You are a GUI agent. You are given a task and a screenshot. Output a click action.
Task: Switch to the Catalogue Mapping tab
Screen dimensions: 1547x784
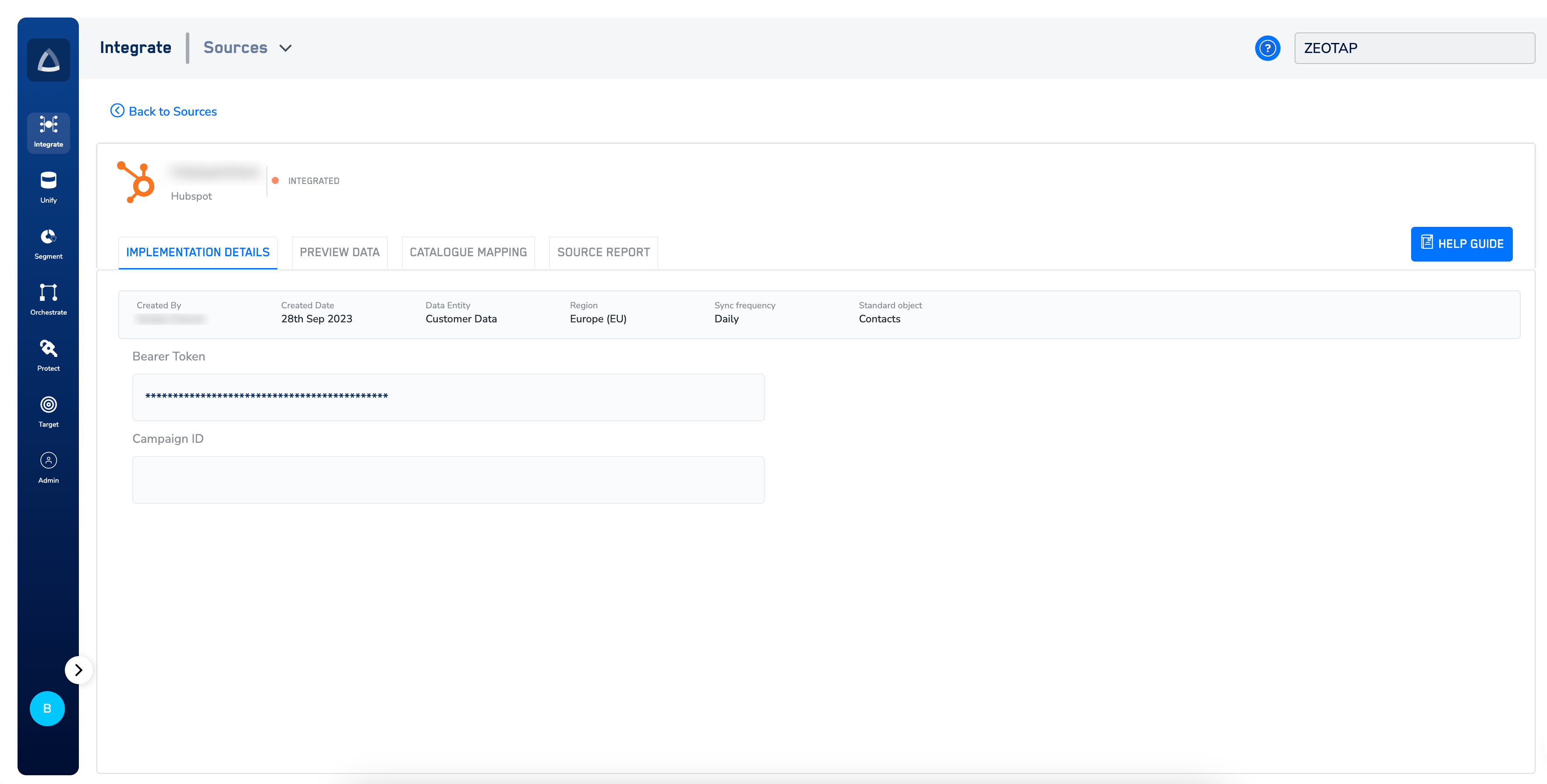(x=468, y=252)
